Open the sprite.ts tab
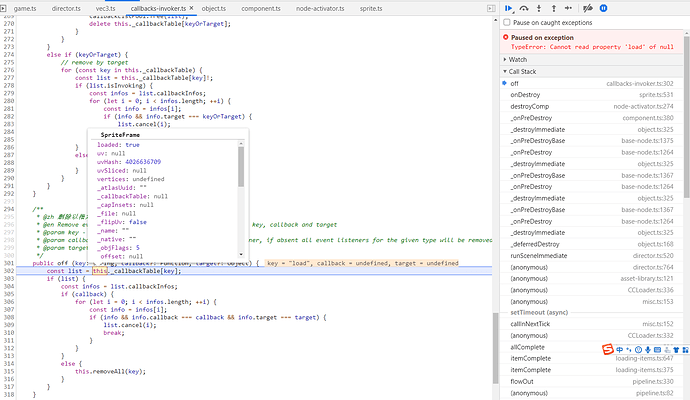The width and height of the screenshot is (690, 400). (x=371, y=8)
